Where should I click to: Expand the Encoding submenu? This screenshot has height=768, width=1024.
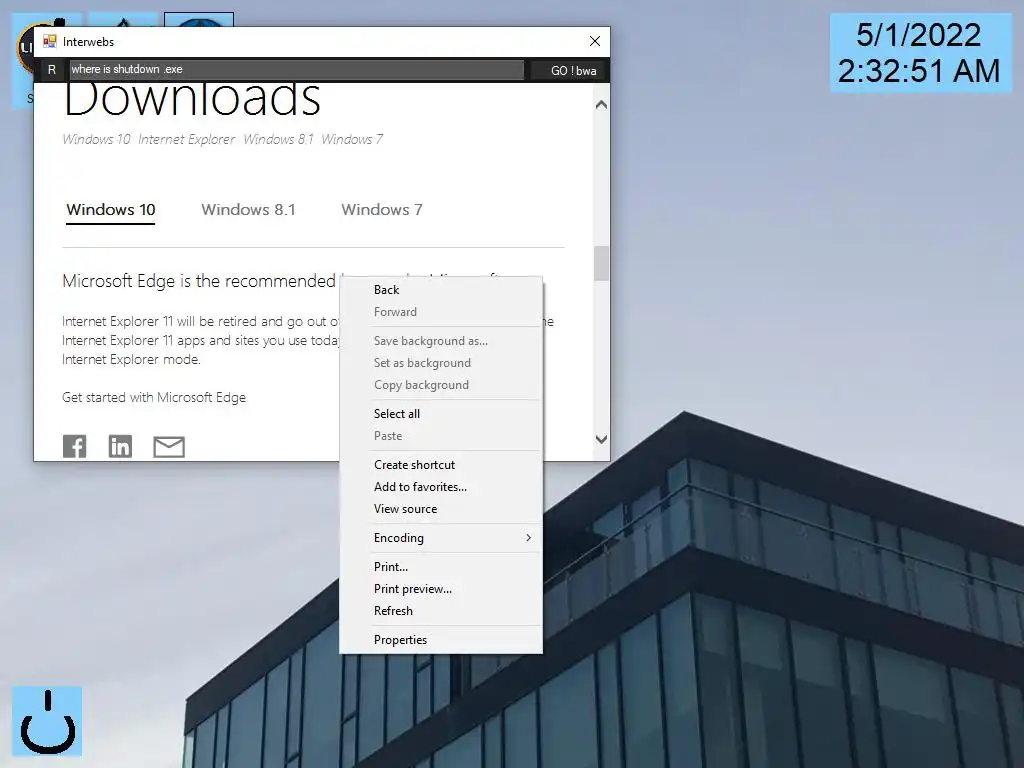click(x=441, y=538)
